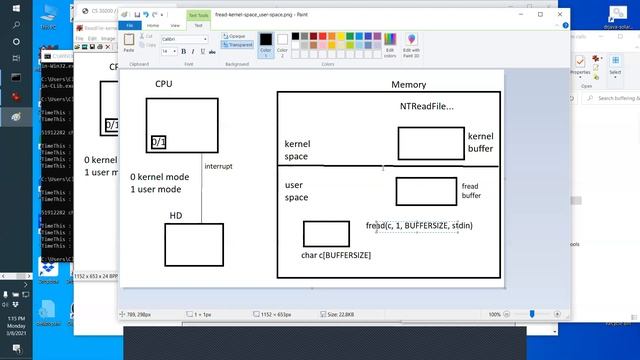The width and height of the screenshot is (640, 360).
Task: Click the zoom out minus button in Paint status bar
Action: pyautogui.click(x=507, y=314)
